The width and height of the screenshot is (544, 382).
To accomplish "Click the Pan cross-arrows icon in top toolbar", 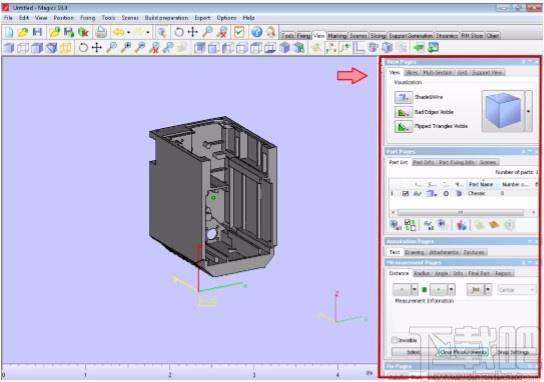I will [x=193, y=32].
